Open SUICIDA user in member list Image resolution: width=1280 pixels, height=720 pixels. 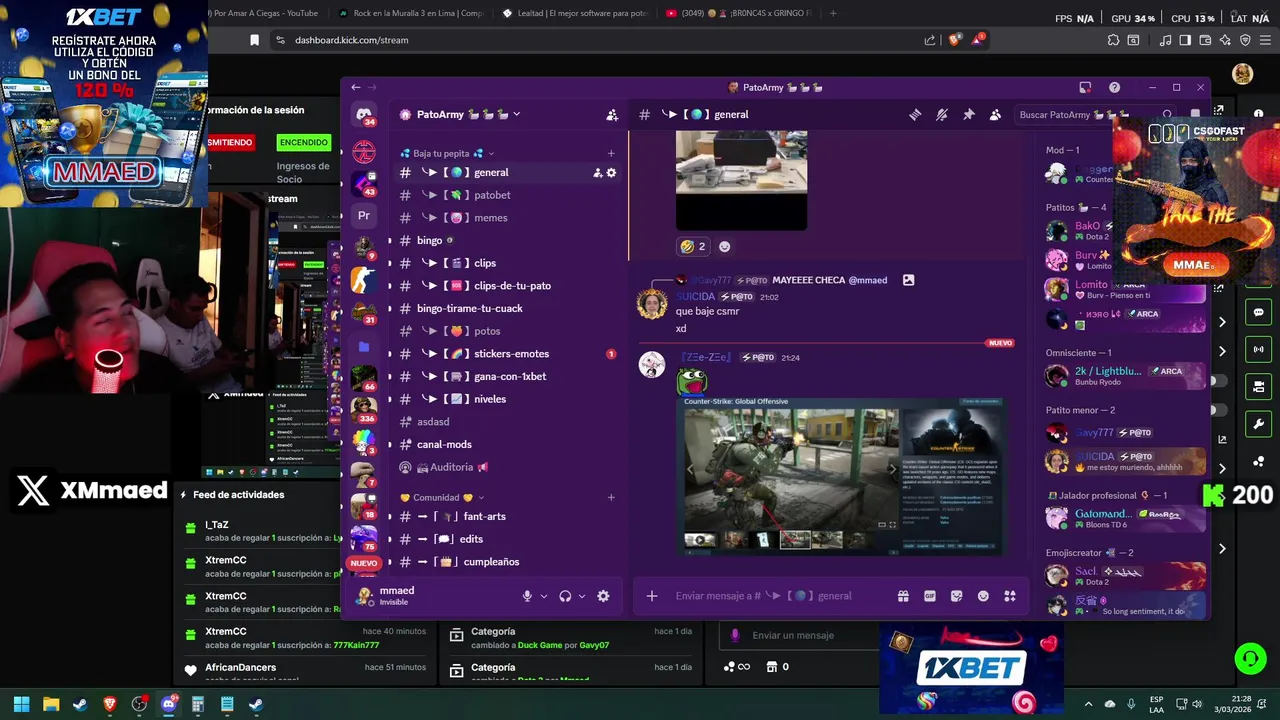1125,461
